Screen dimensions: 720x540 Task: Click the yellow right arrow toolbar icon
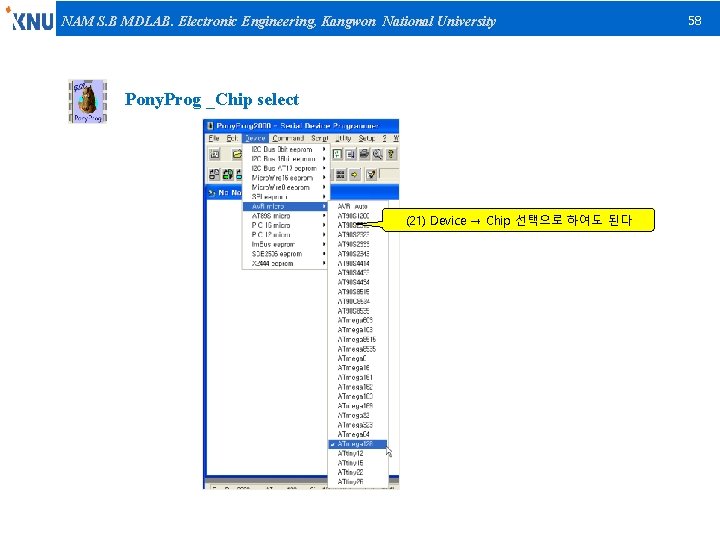354,174
